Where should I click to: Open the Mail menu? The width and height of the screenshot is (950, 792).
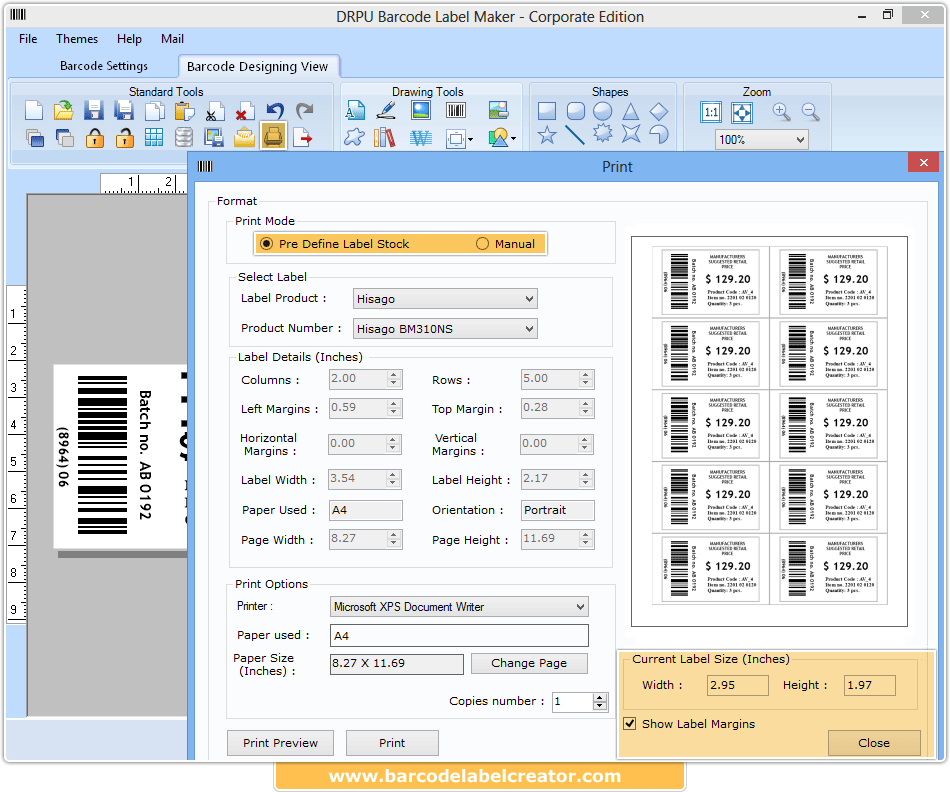[x=172, y=39]
